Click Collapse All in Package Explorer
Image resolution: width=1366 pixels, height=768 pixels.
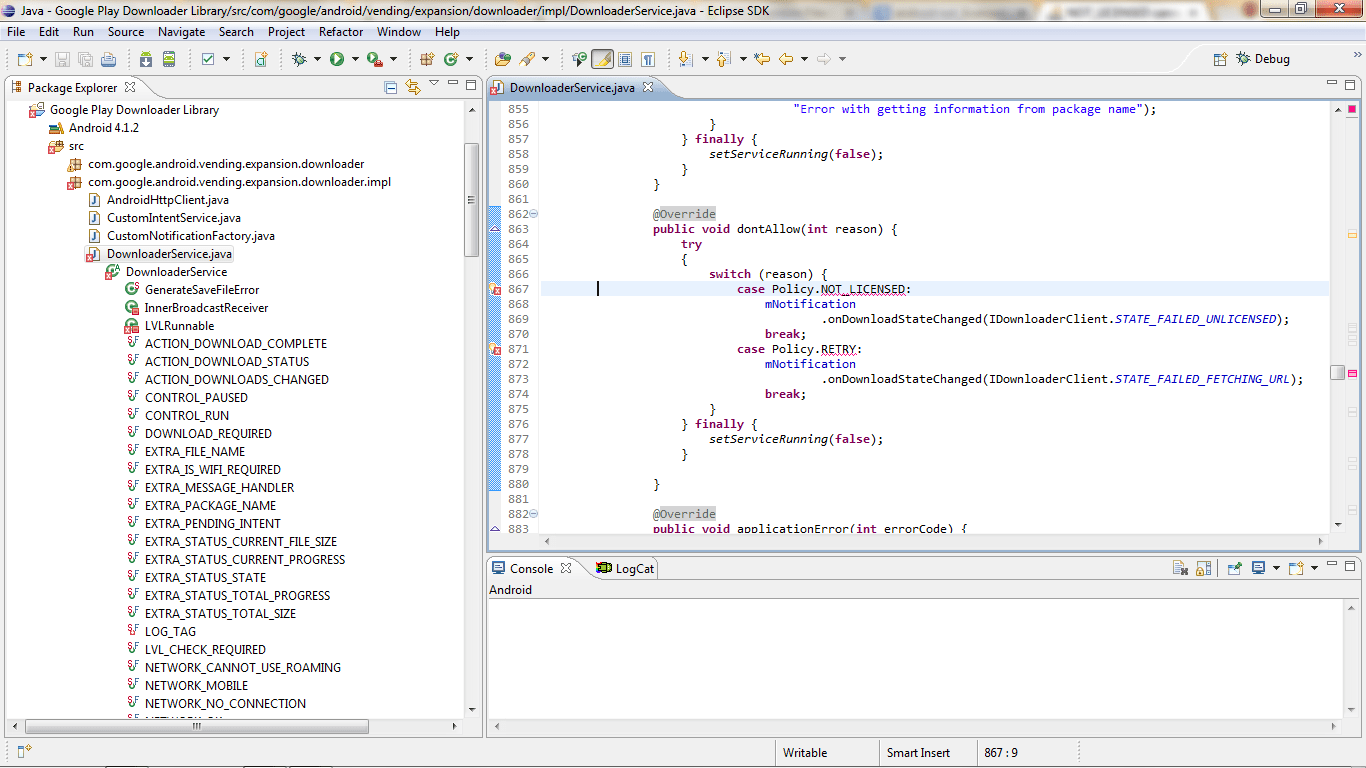click(391, 88)
